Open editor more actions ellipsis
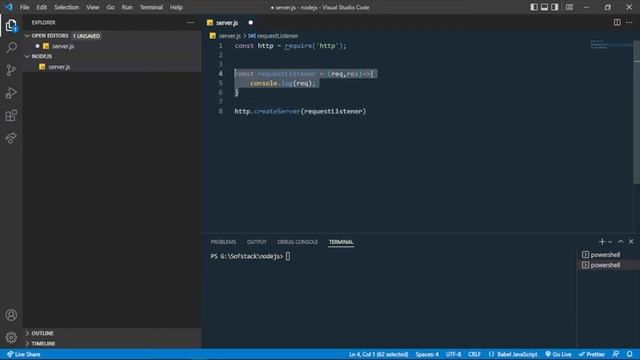Viewport: 640px width, 360px height. tap(629, 22)
